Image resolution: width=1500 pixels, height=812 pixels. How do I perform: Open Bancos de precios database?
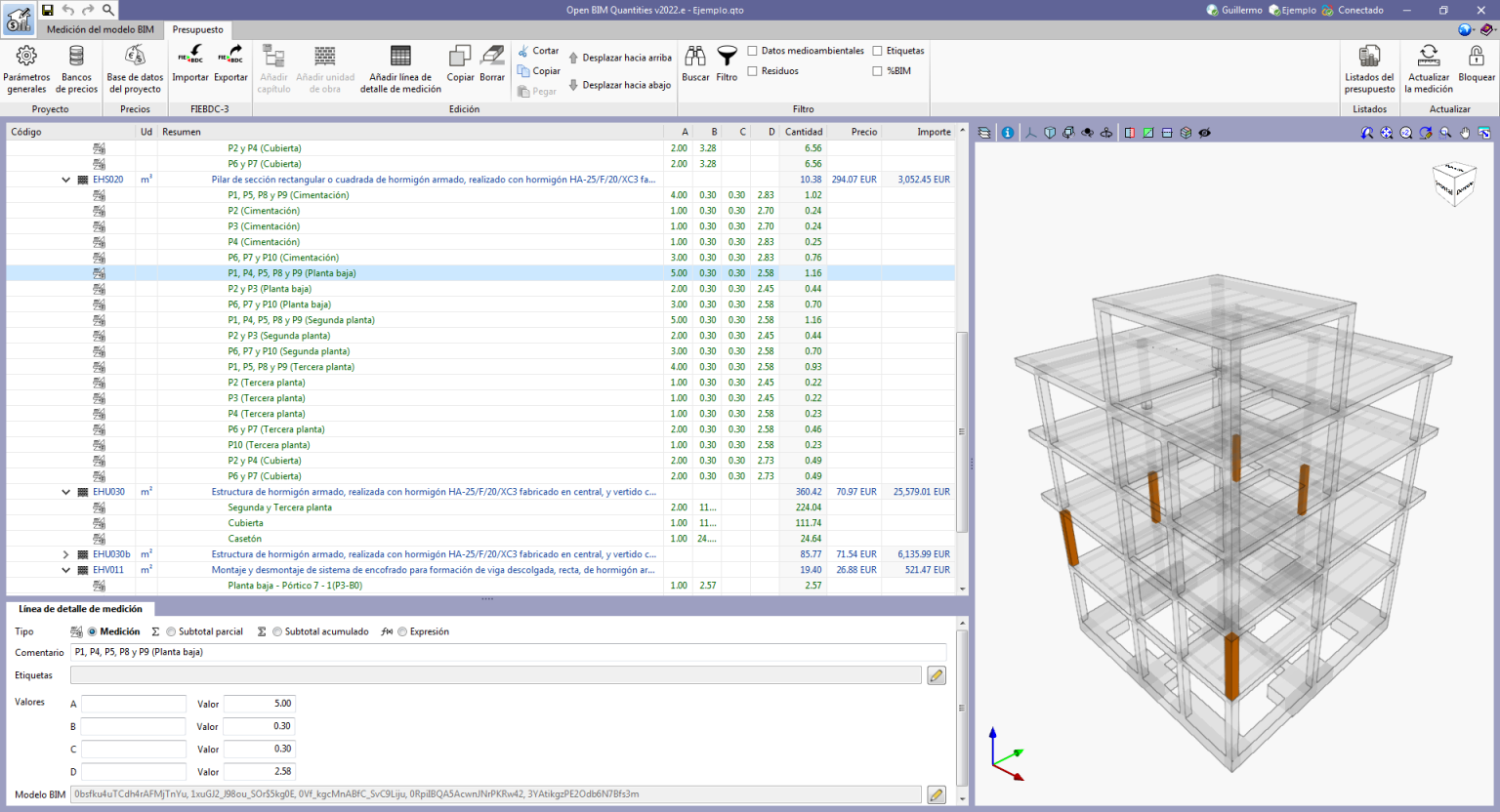tap(77, 68)
